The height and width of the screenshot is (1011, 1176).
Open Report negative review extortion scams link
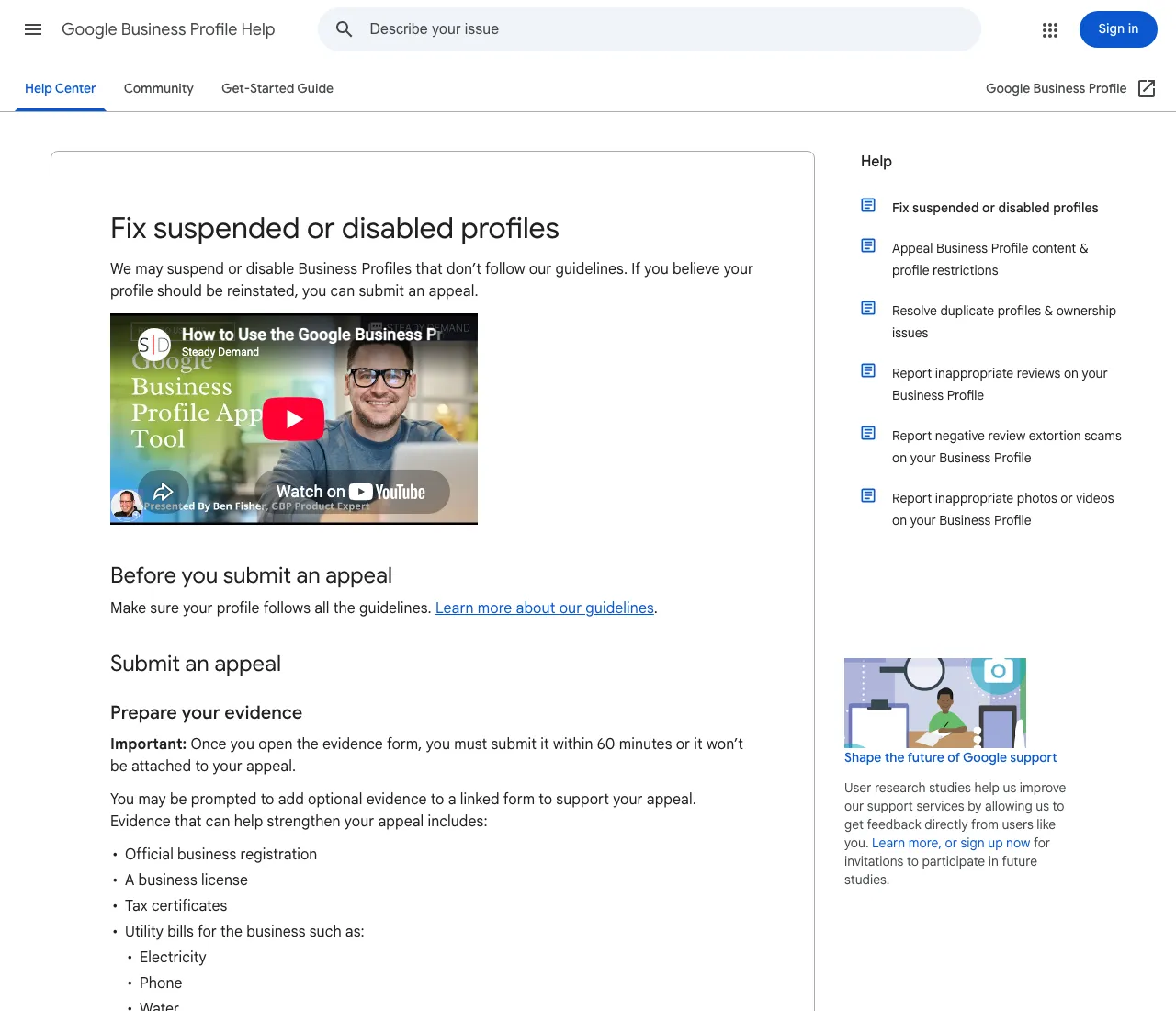[1007, 447]
